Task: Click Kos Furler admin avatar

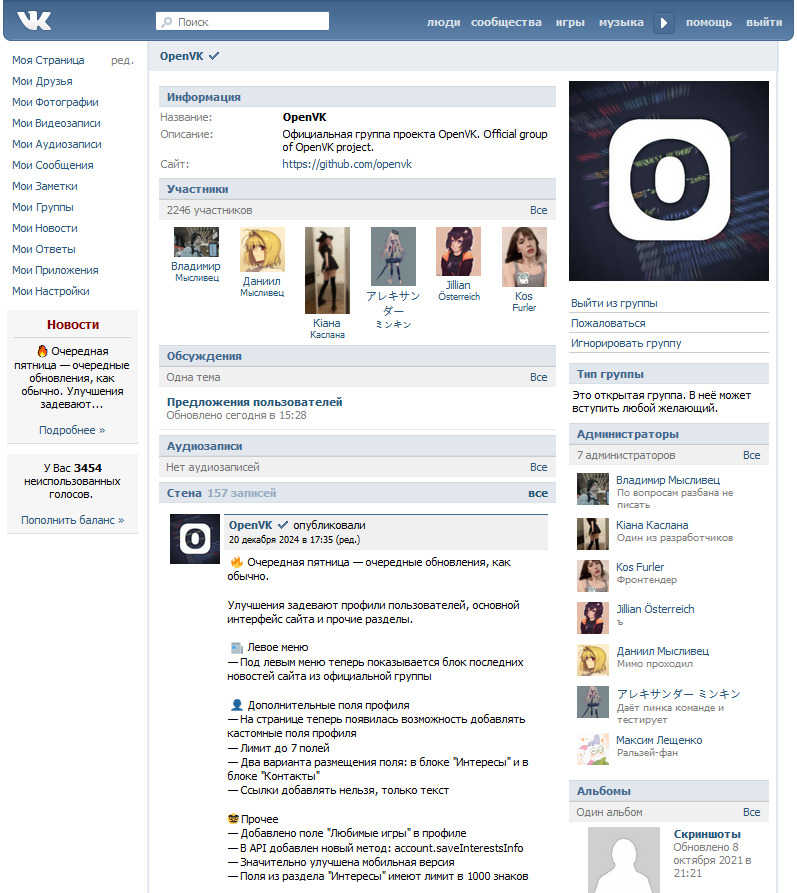Action: (592, 576)
